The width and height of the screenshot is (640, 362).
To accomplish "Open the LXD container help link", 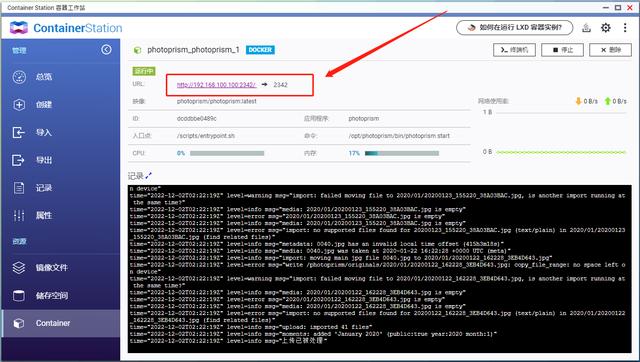I will point(514,28).
